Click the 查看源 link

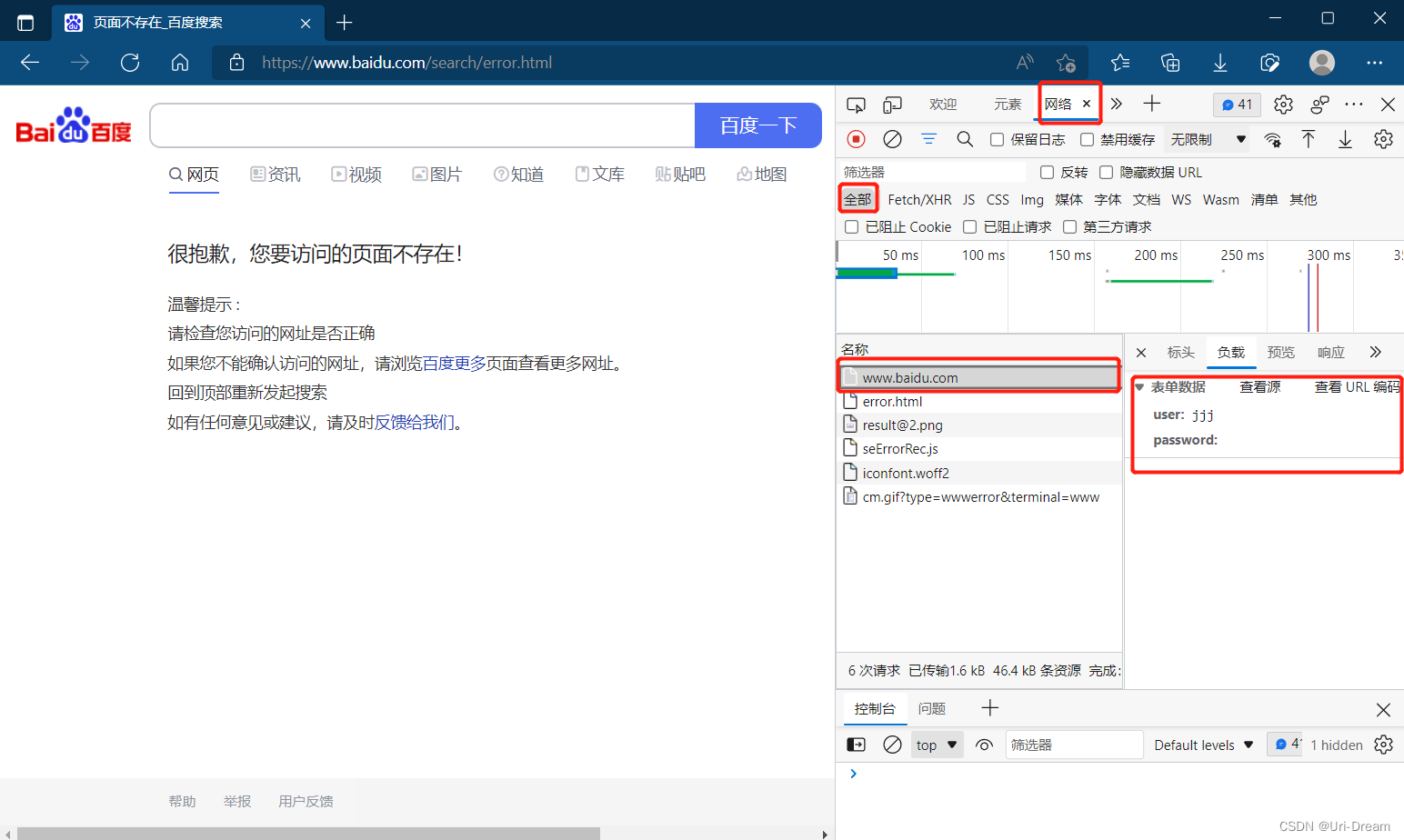(x=1259, y=387)
